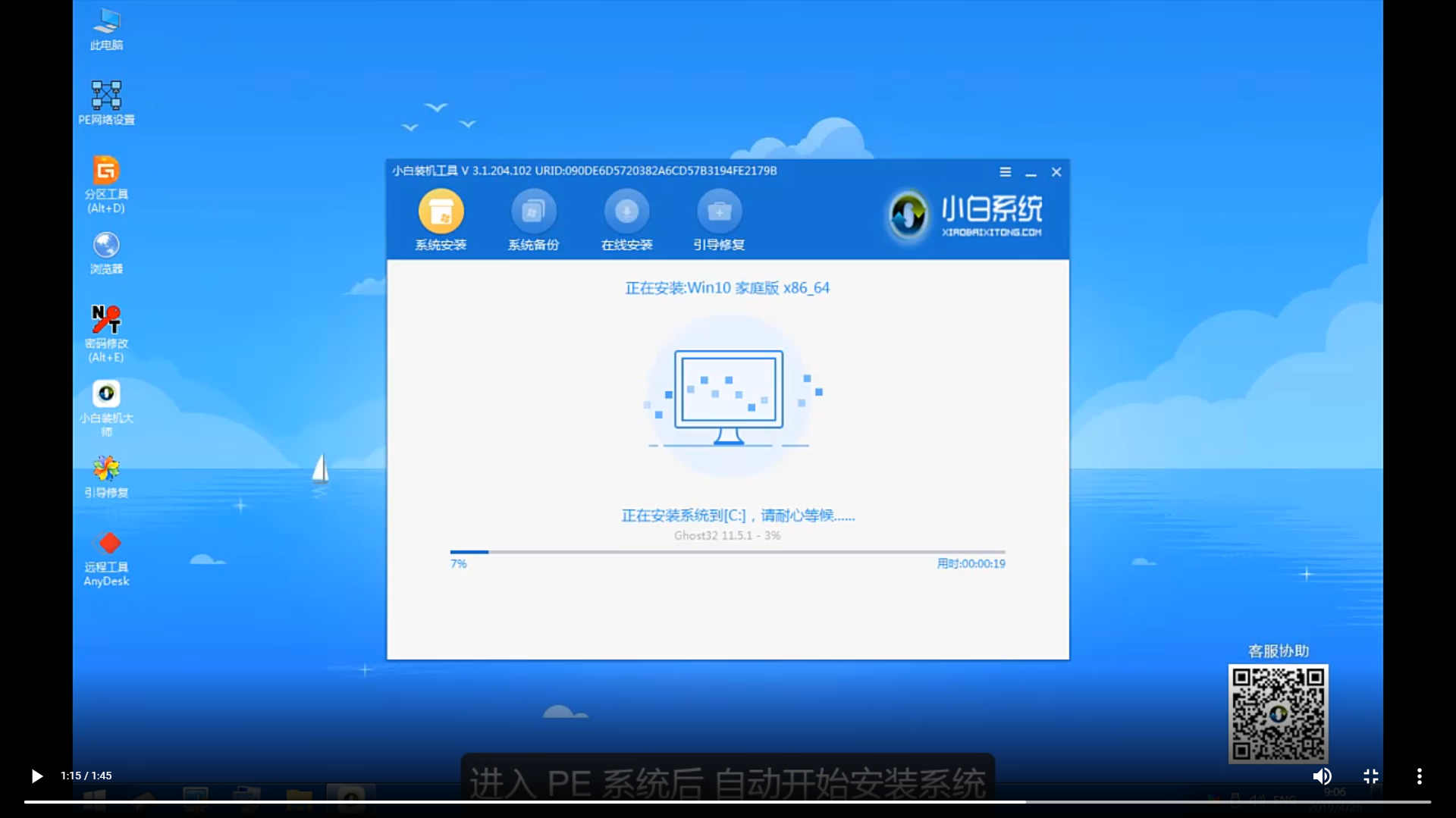This screenshot has height=818, width=1456.
Task: Launch the 分区工具 partition tool
Action: 106,182
